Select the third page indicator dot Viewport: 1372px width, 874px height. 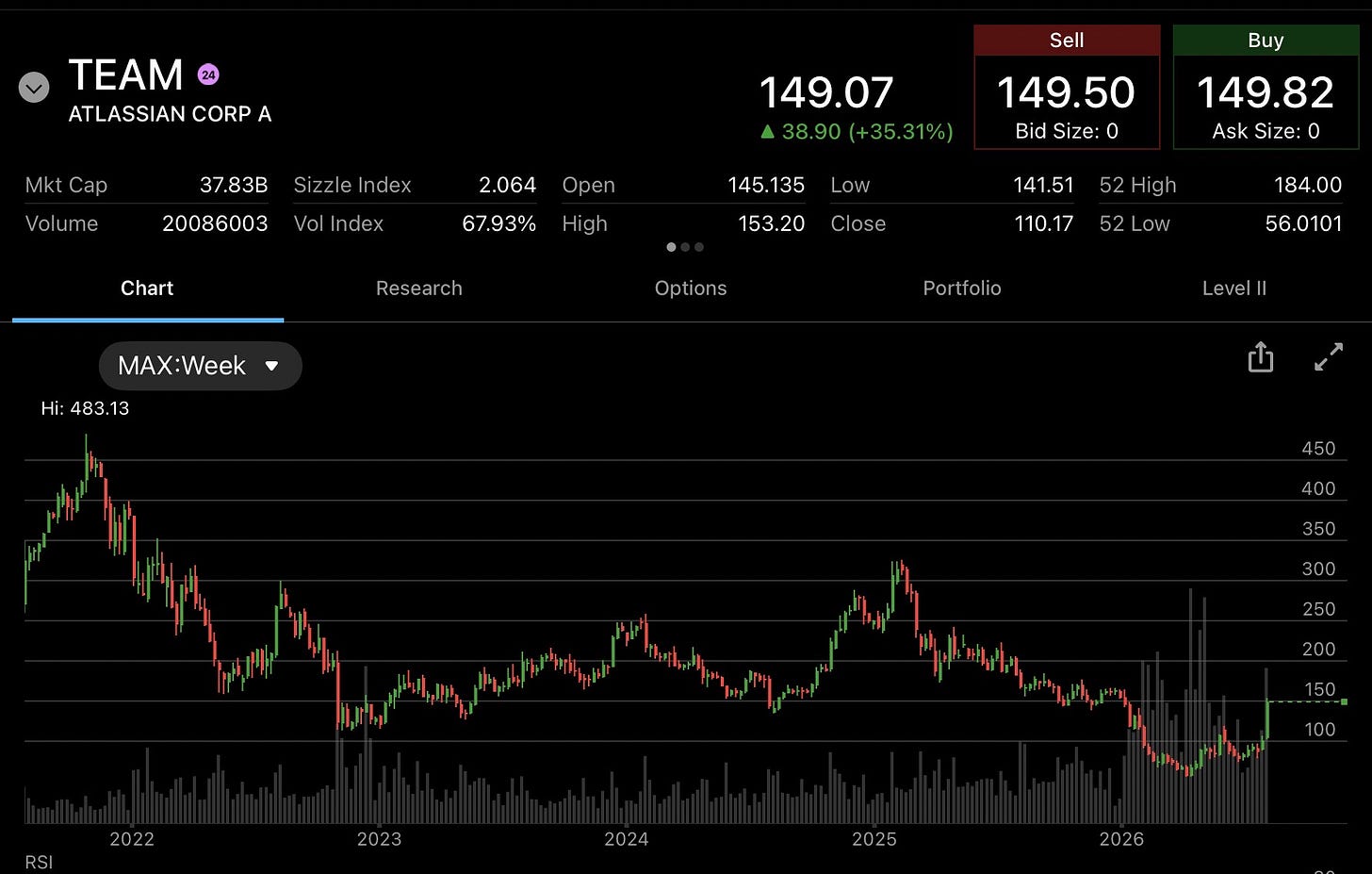(x=699, y=247)
